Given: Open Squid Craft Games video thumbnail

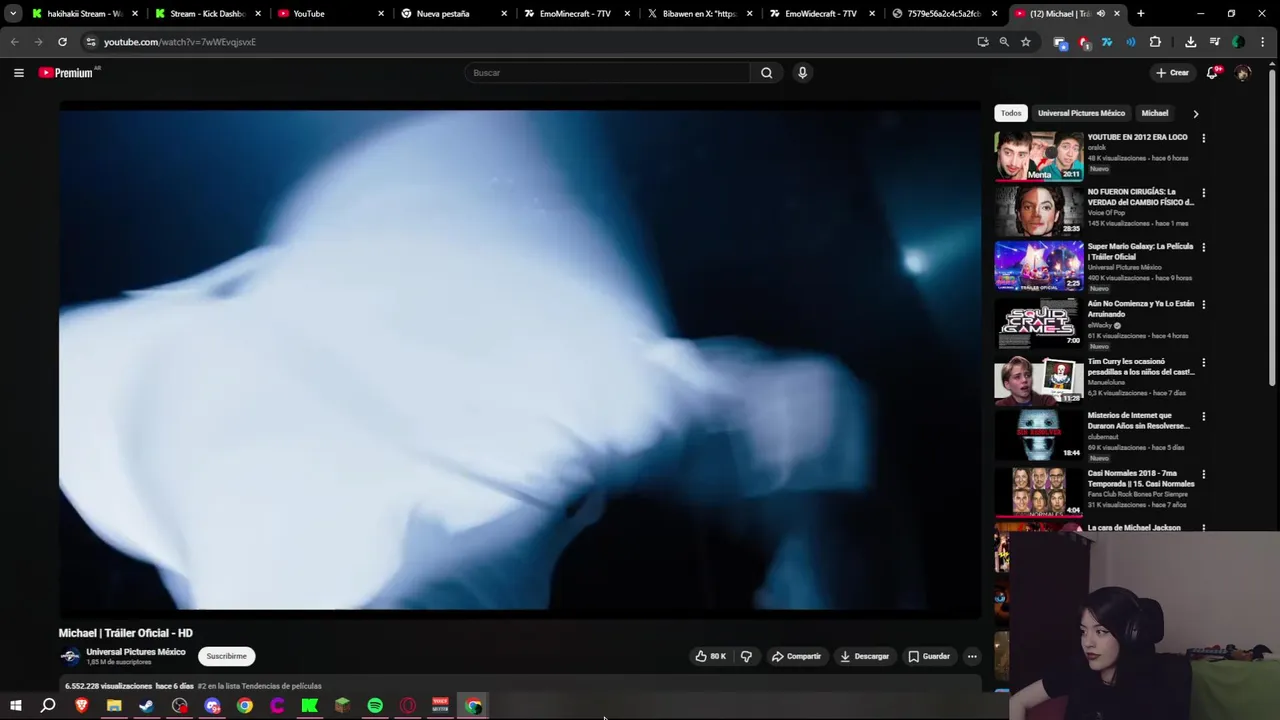Looking at the screenshot, I should pos(1039,322).
